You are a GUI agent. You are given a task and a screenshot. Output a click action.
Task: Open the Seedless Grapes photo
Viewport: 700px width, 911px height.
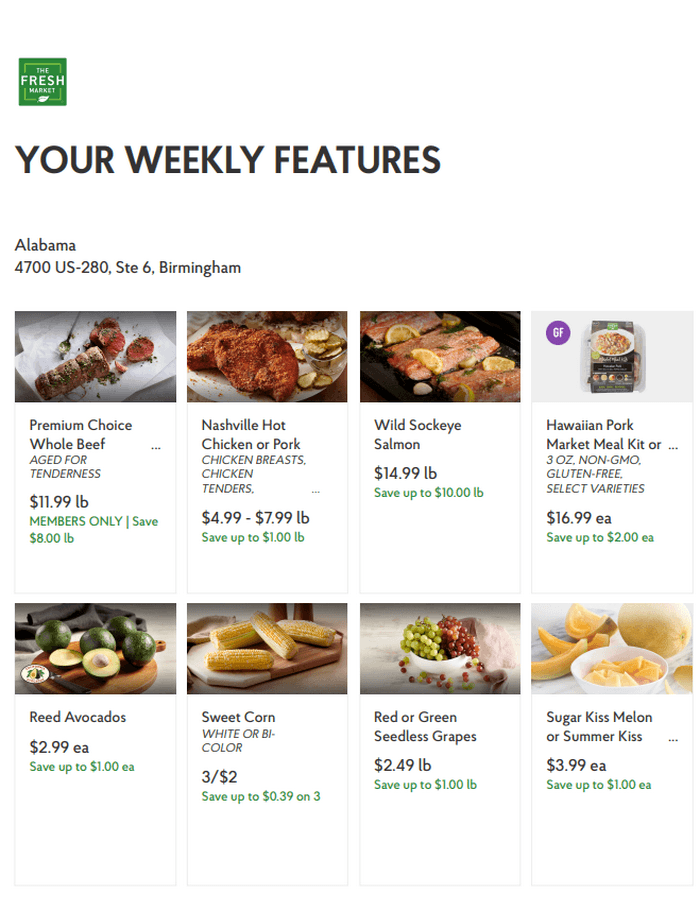point(439,648)
